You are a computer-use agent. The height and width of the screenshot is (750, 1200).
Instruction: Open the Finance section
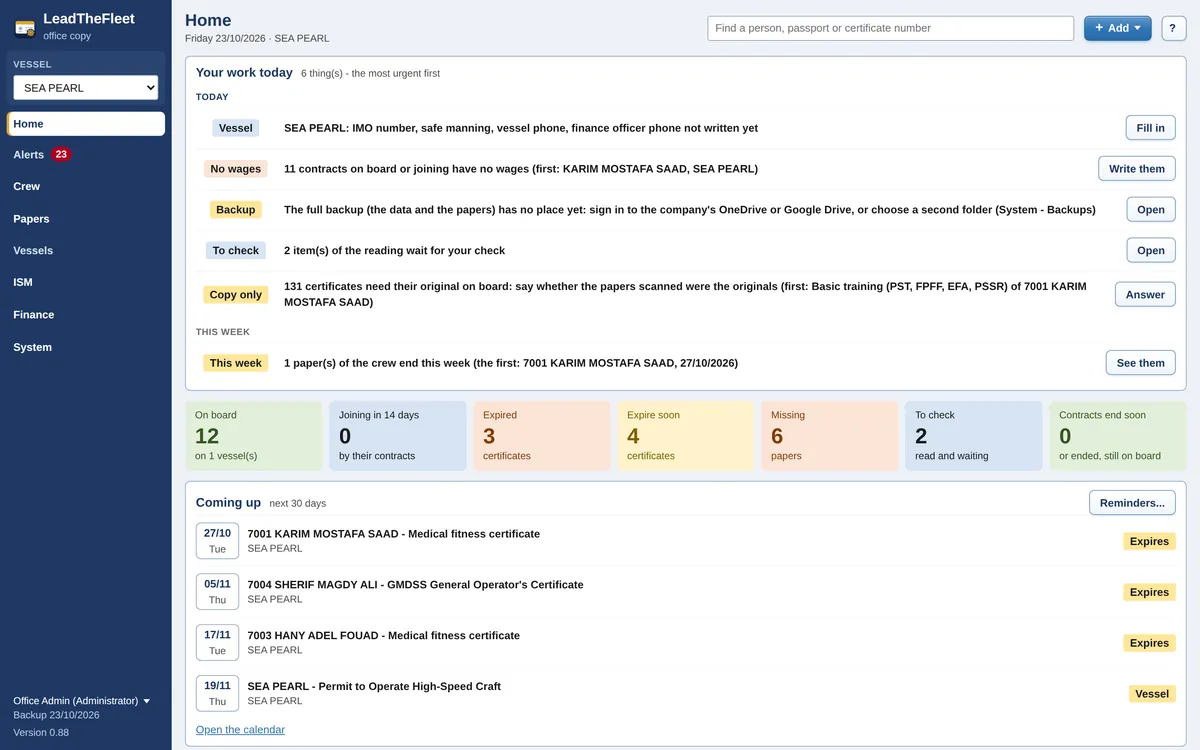point(86,315)
